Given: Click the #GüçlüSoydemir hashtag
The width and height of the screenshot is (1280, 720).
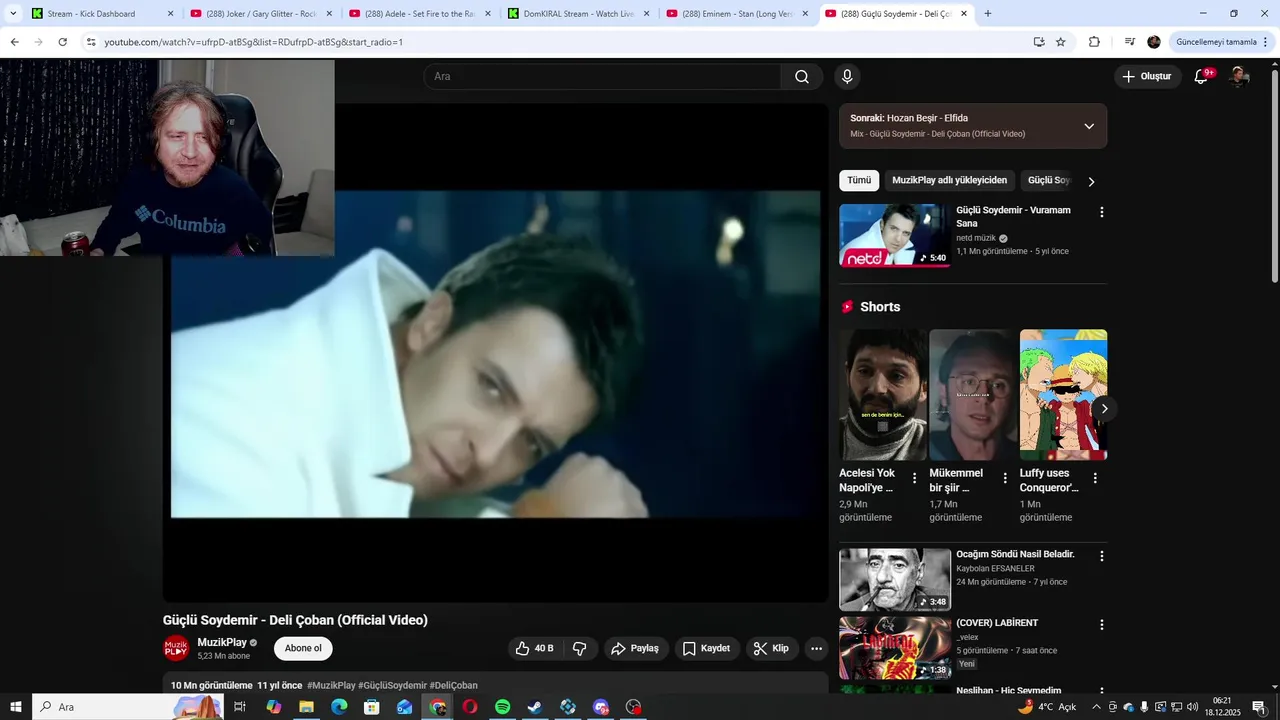Looking at the screenshot, I should (x=392, y=686).
